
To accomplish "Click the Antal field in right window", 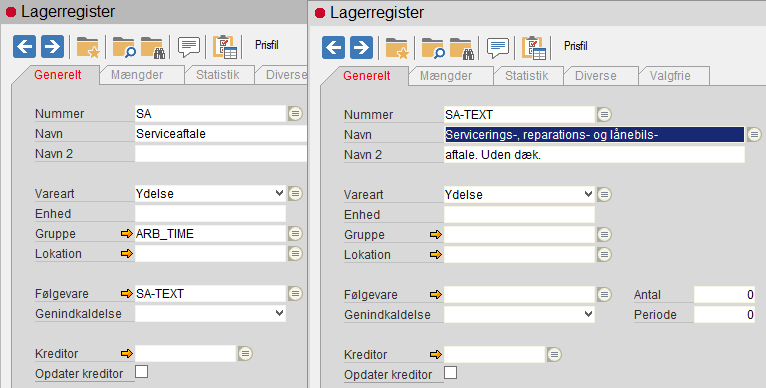I will click(724, 295).
